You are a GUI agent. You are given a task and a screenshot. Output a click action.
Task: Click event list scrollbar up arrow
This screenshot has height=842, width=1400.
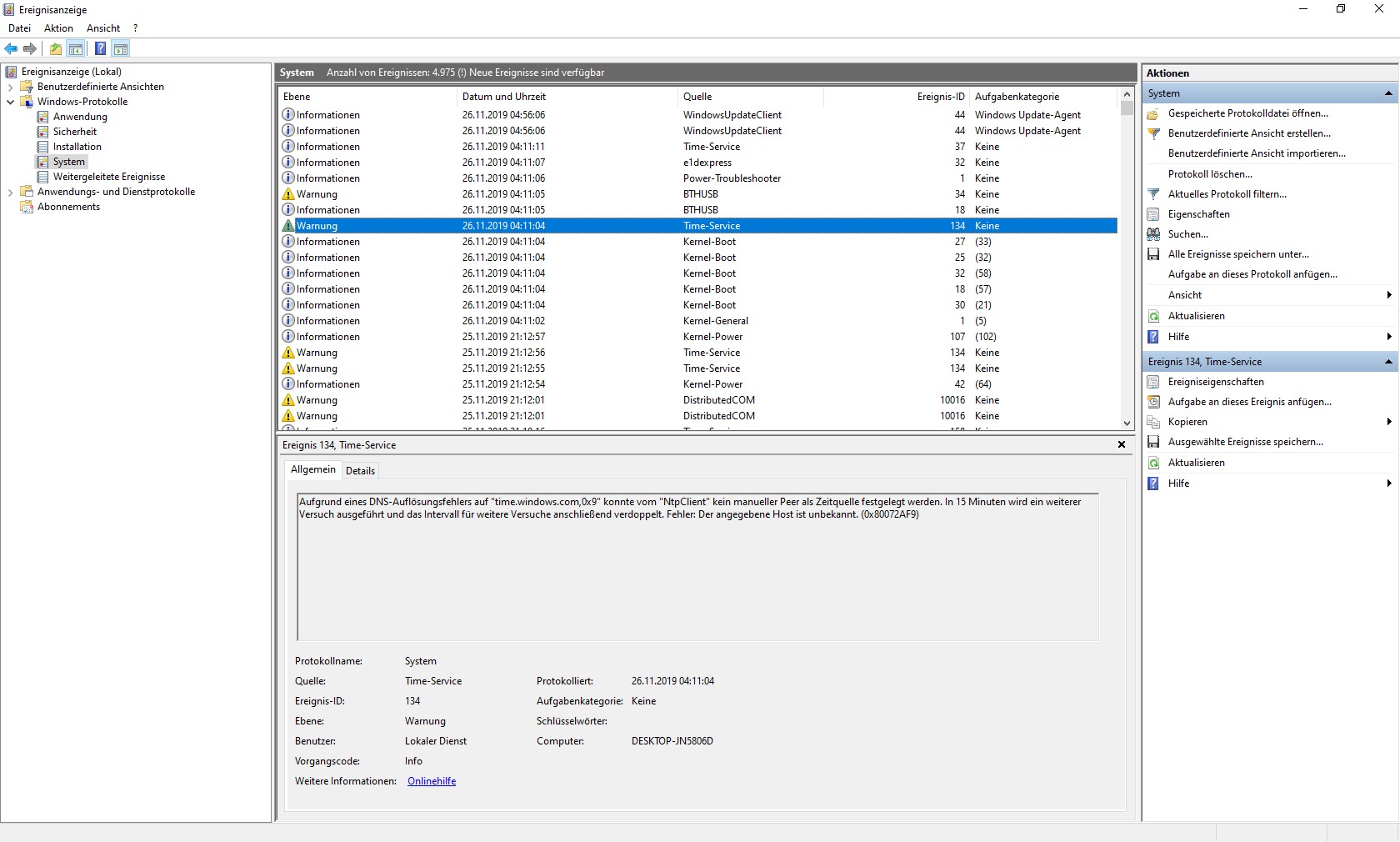click(x=1127, y=95)
